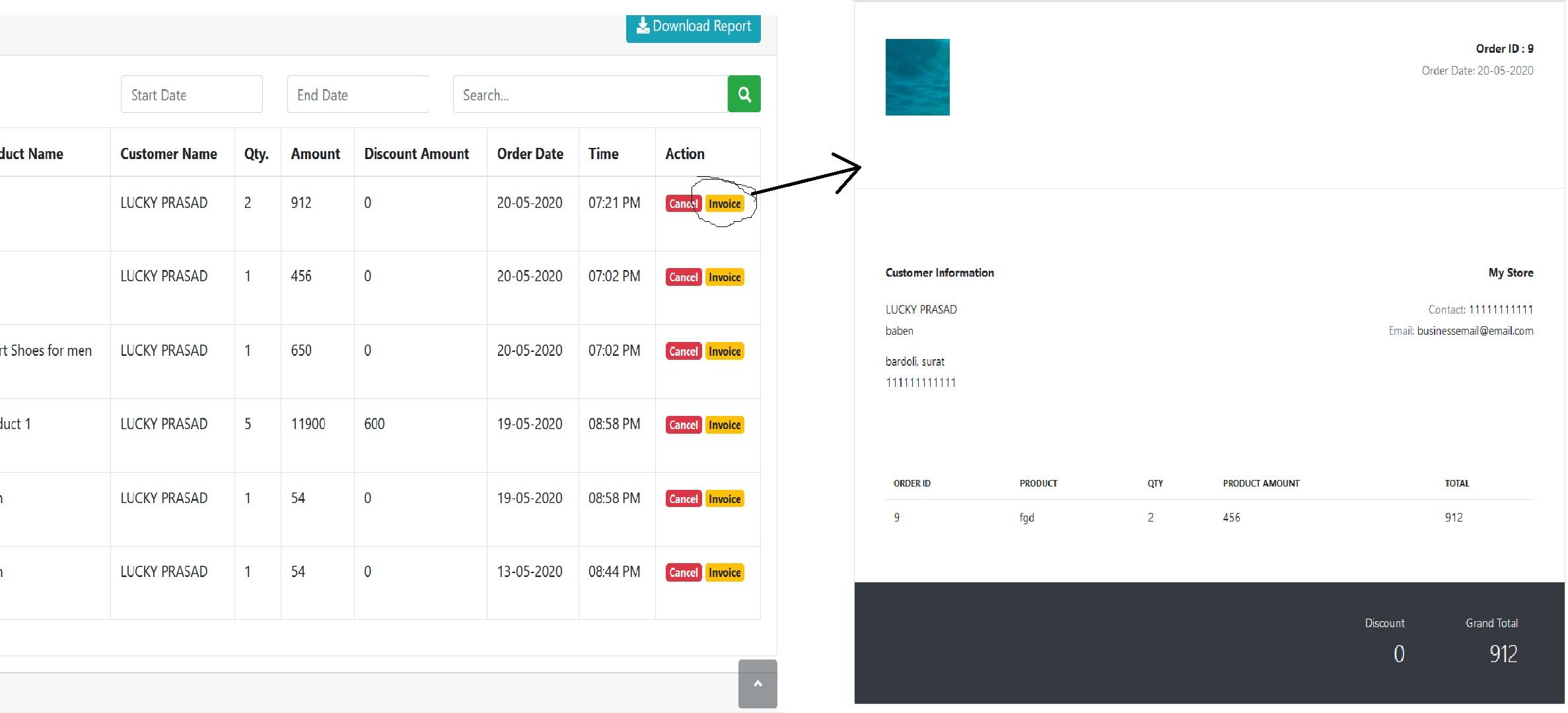Click the Order Date column header
The height and width of the screenshot is (713, 1568).
(x=530, y=154)
